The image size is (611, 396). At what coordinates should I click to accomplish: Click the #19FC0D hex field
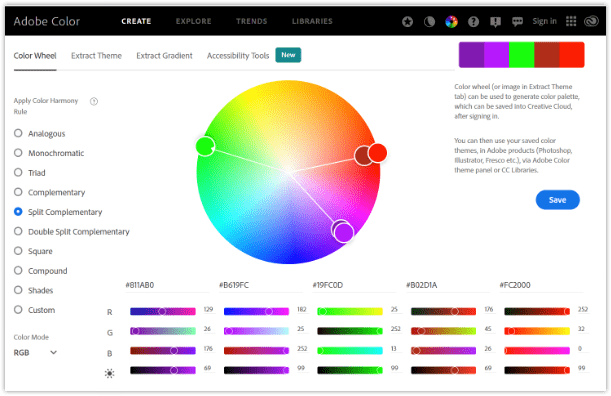(354, 285)
